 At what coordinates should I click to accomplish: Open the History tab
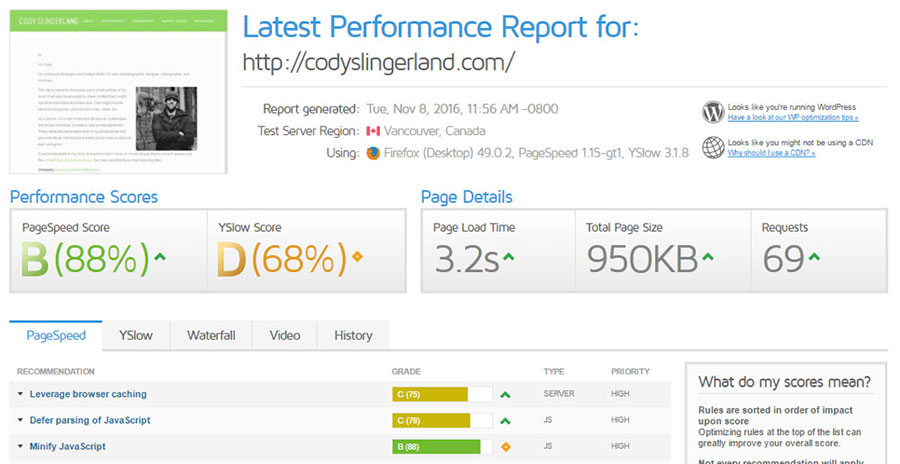point(353,335)
